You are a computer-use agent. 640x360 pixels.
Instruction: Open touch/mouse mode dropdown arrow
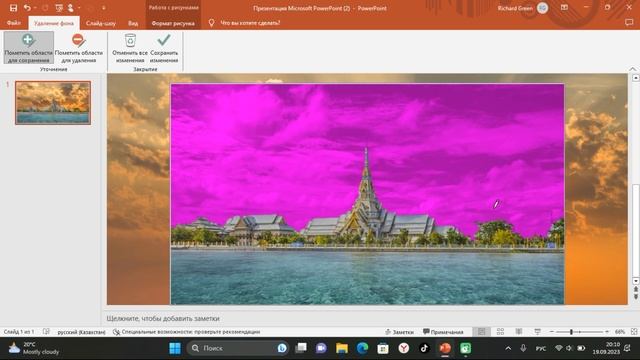coord(78,8)
